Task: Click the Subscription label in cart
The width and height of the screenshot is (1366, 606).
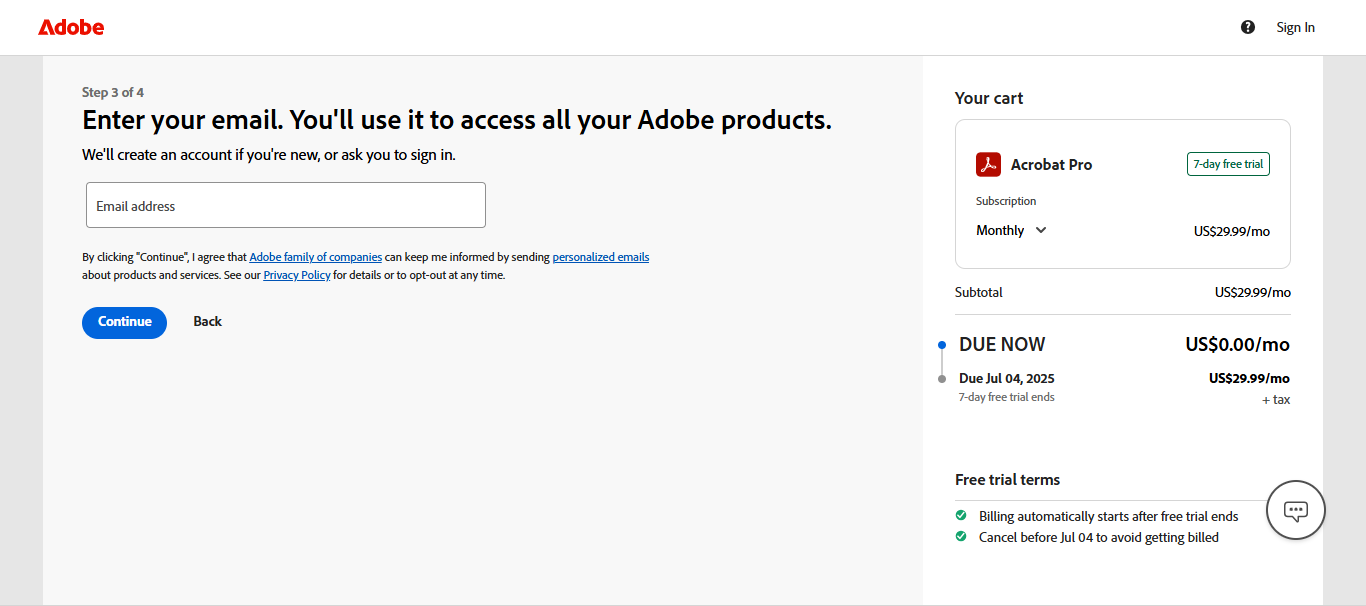Action: tap(1006, 201)
